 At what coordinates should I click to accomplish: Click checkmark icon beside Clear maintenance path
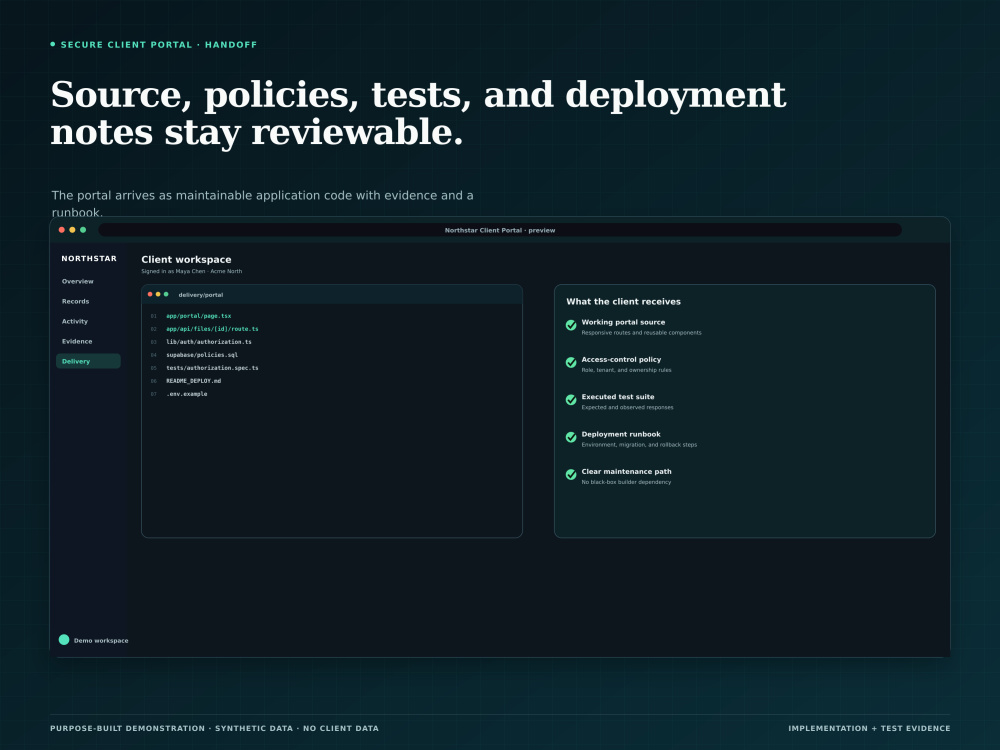click(571, 474)
